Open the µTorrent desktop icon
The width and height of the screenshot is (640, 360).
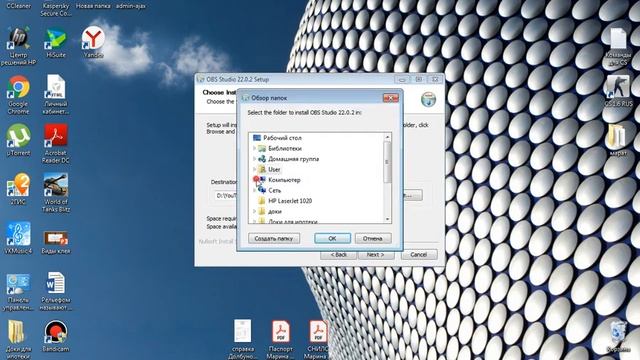(x=18, y=136)
